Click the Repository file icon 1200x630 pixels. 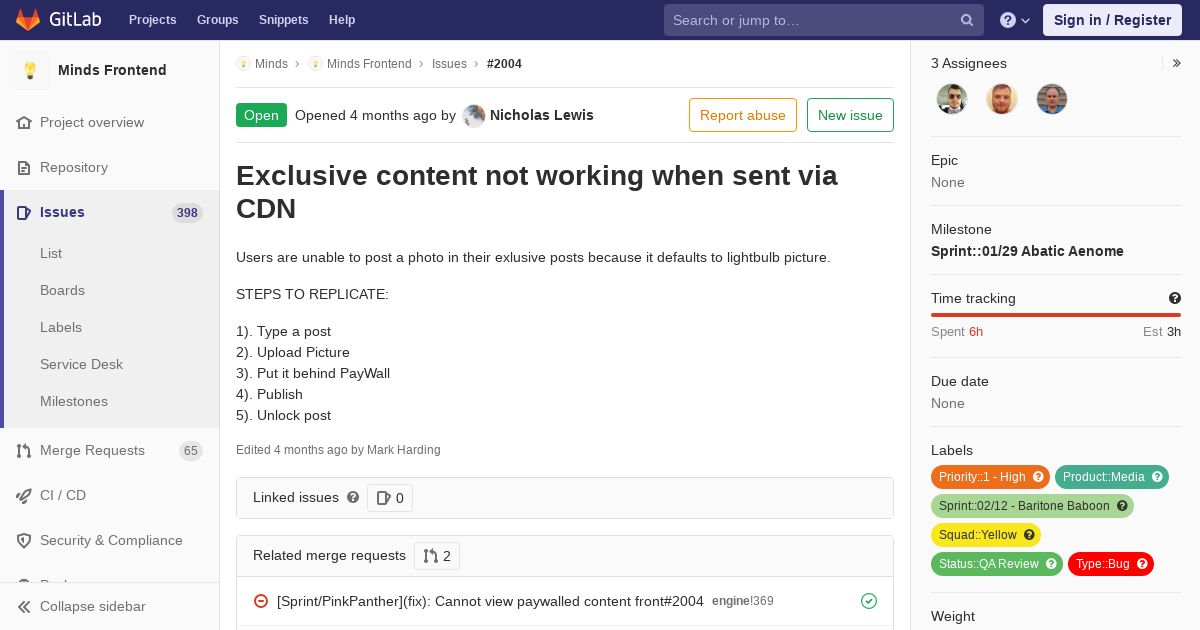tap(24, 168)
